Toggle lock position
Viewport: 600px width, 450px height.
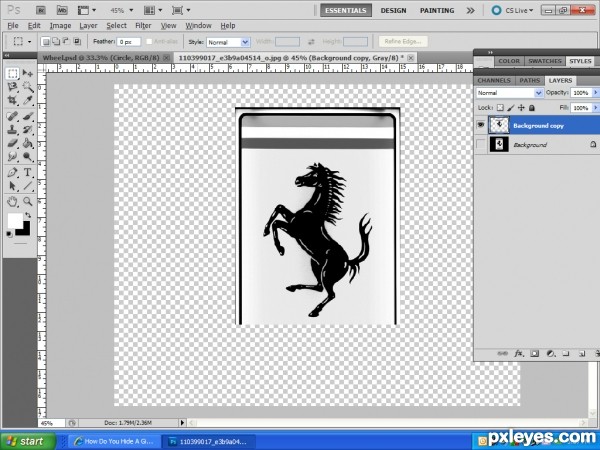(521, 108)
